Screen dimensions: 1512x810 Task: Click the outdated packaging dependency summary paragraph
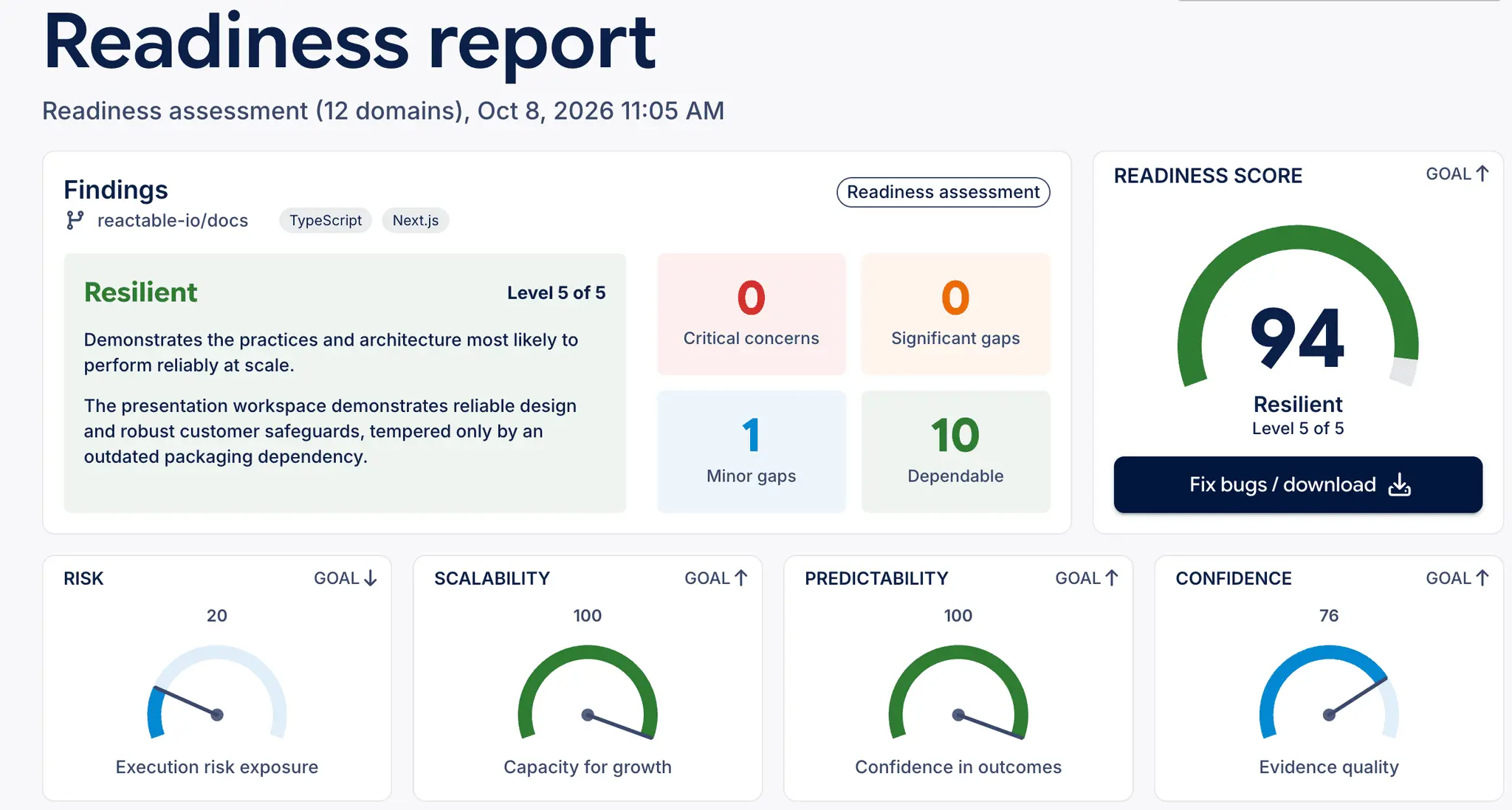coord(330,431)
